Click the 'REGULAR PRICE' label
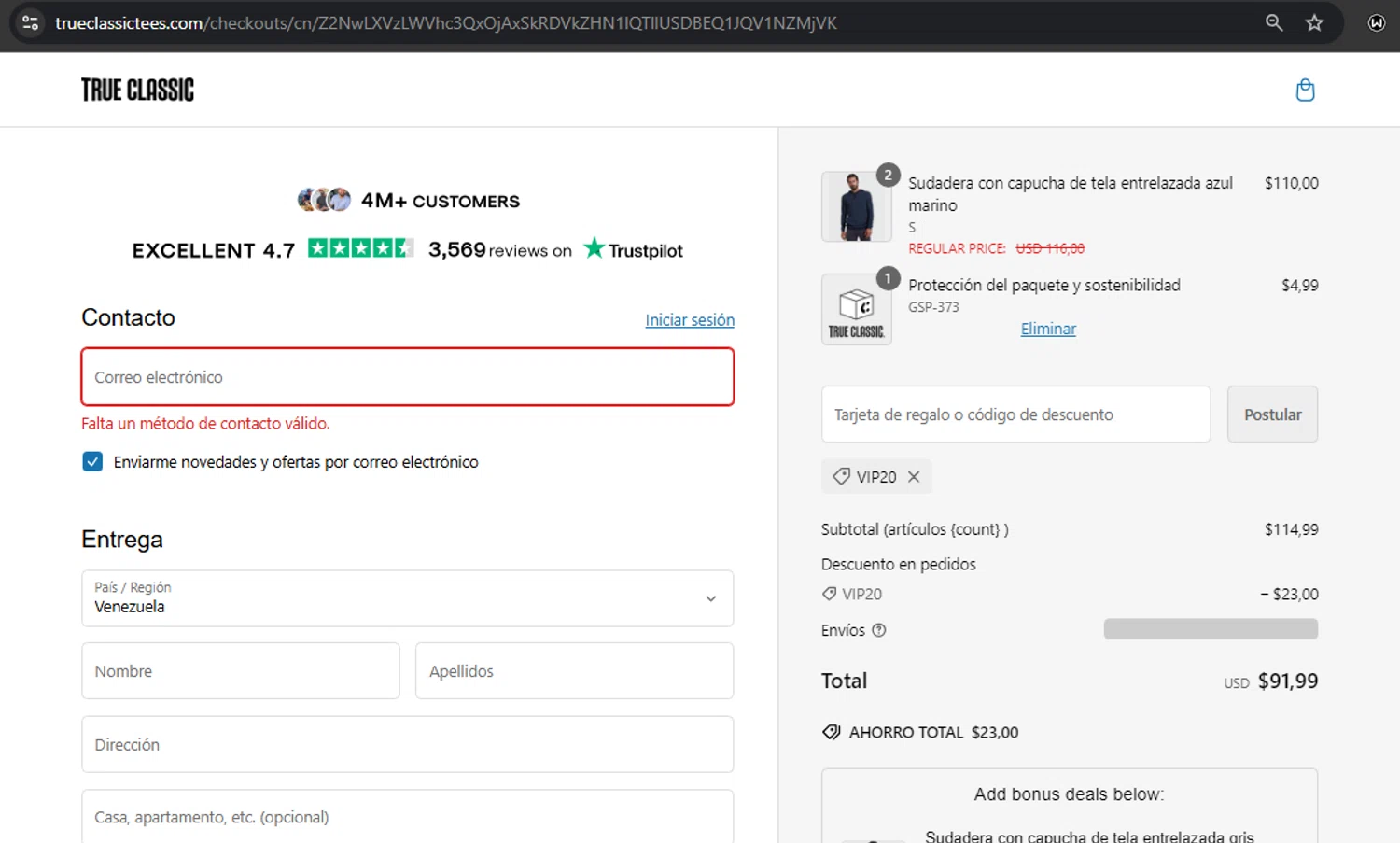Viewport: 1400px width, 843px height. (957, 248)
